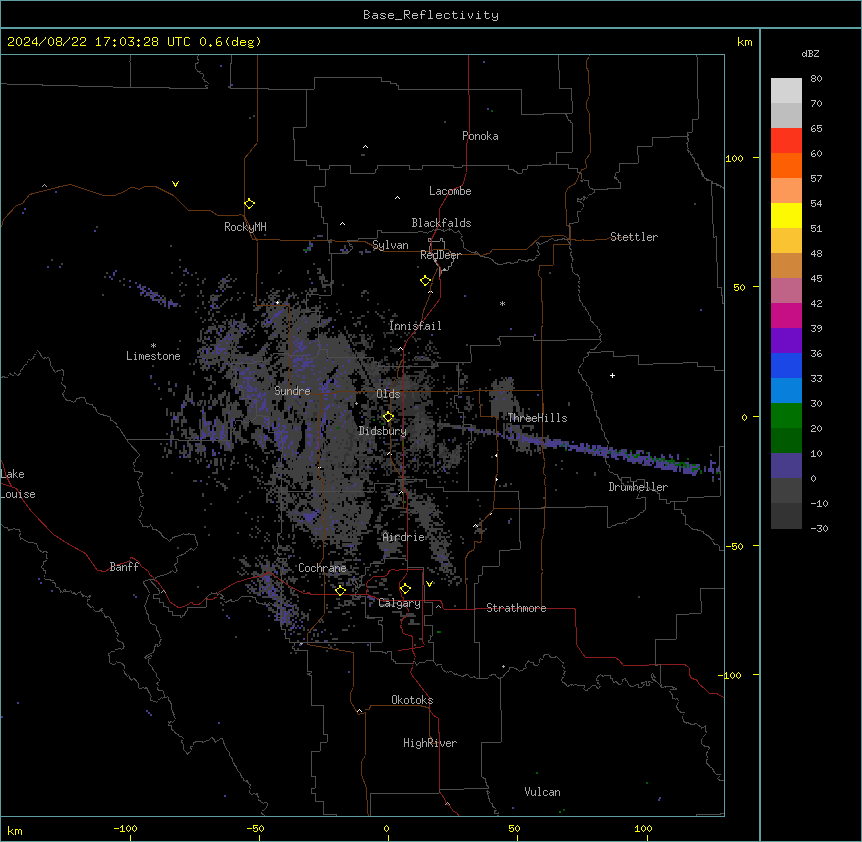Click the dBZ legend heading
Screen dimensions: 862x842
point(810,54)
